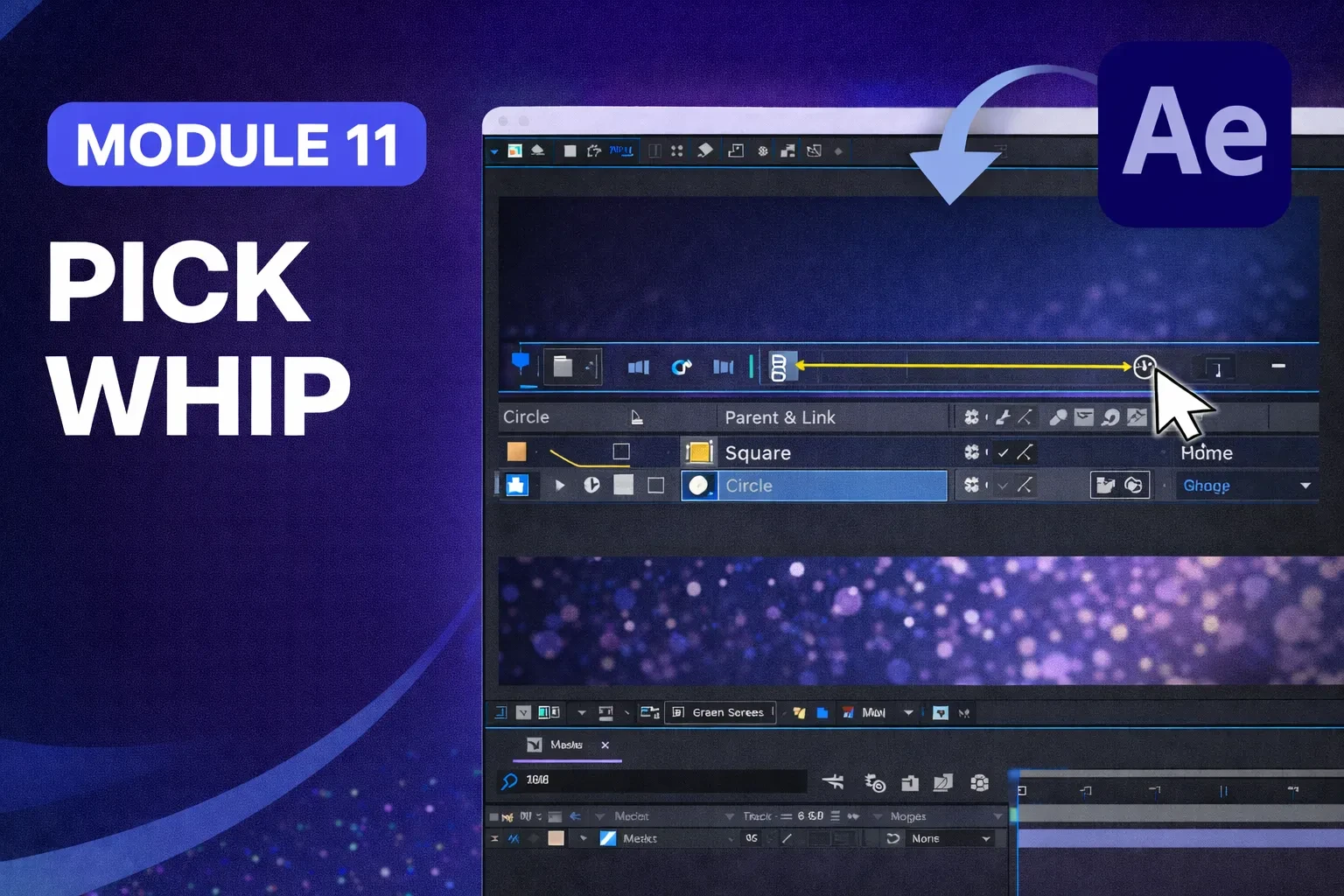Toggle the checkbox in the Square layer row
1344x896 pixels.
pyautogui.click(x=621, y=451)
